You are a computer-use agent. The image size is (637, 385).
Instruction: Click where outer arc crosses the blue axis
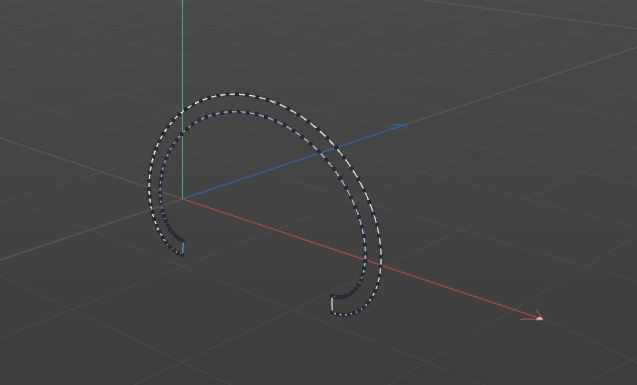coord(336,148)
